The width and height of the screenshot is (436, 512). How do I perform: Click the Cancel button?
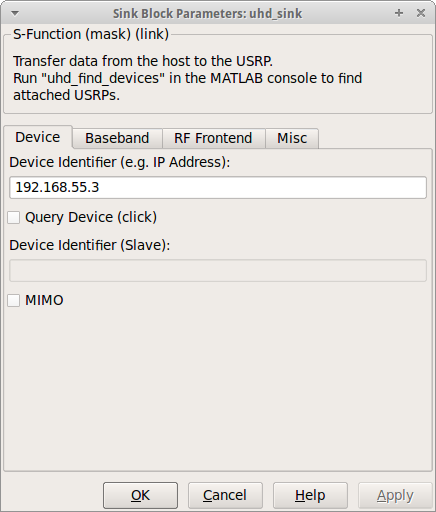[225, 495]
